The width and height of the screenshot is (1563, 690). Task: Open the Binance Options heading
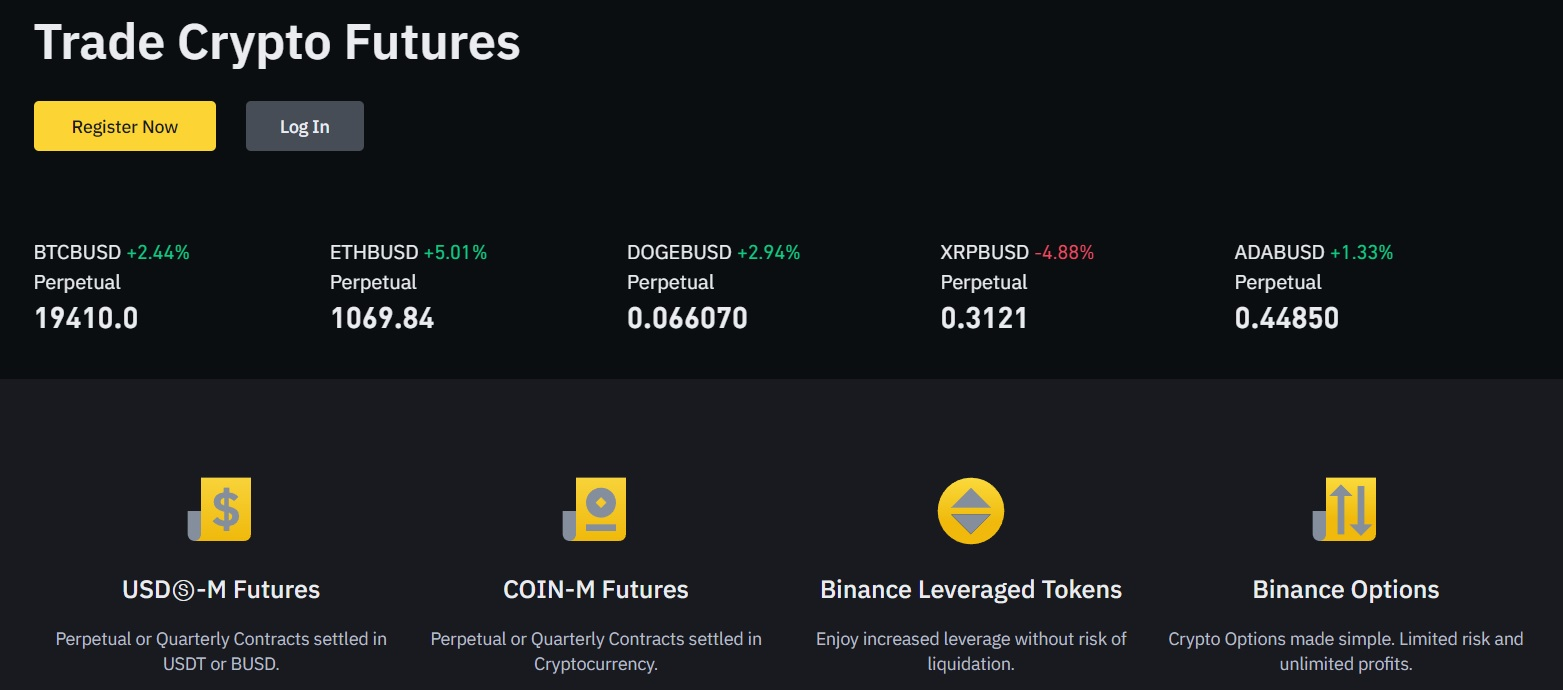pos(1346,589)
